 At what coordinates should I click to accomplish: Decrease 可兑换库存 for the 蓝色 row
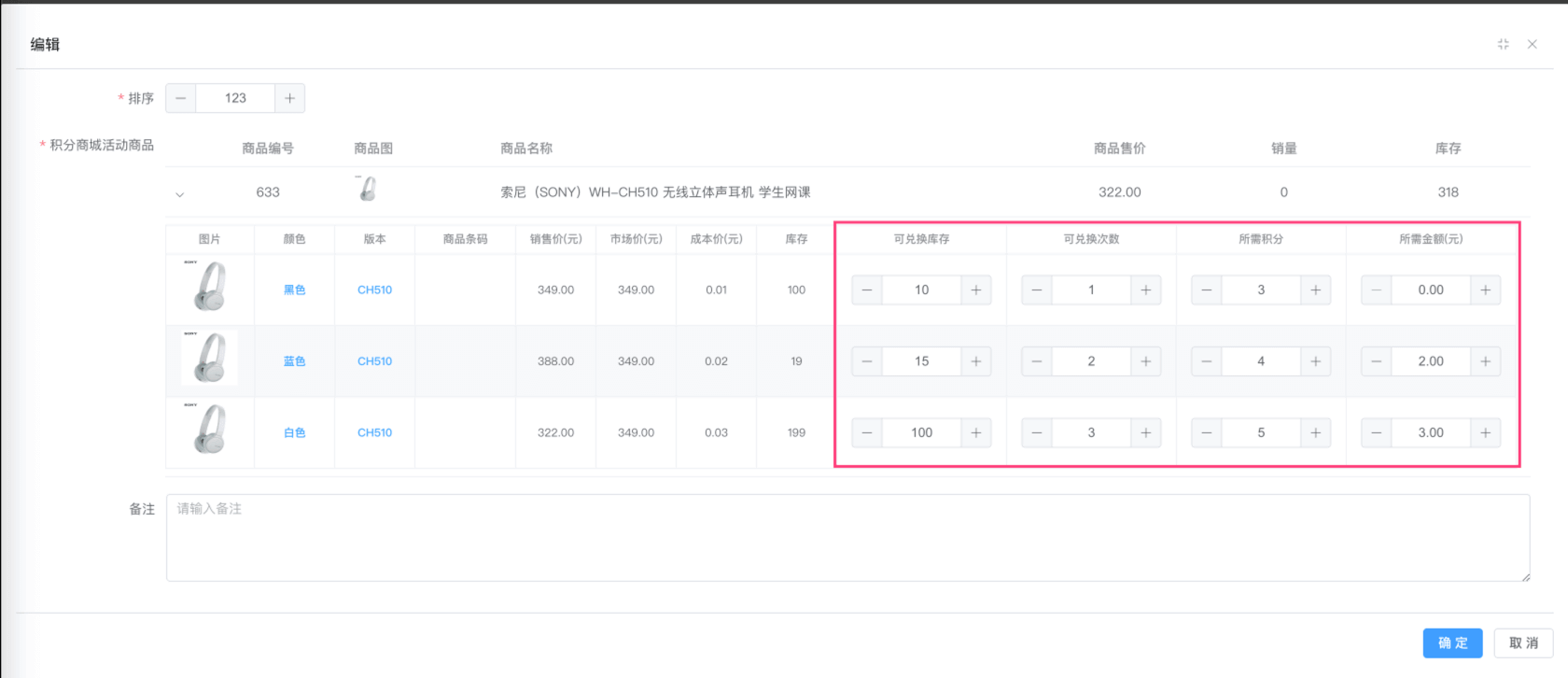point(867,361)
